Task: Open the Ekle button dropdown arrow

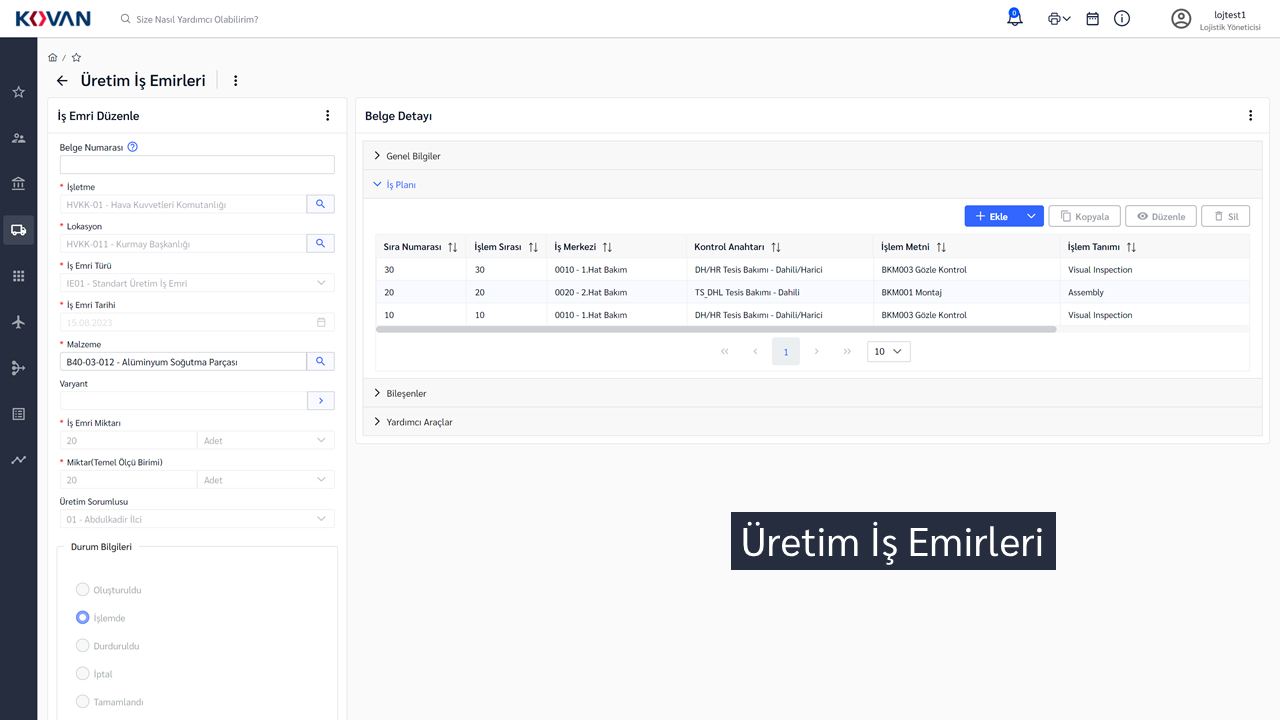Action: coord(1031,216)
